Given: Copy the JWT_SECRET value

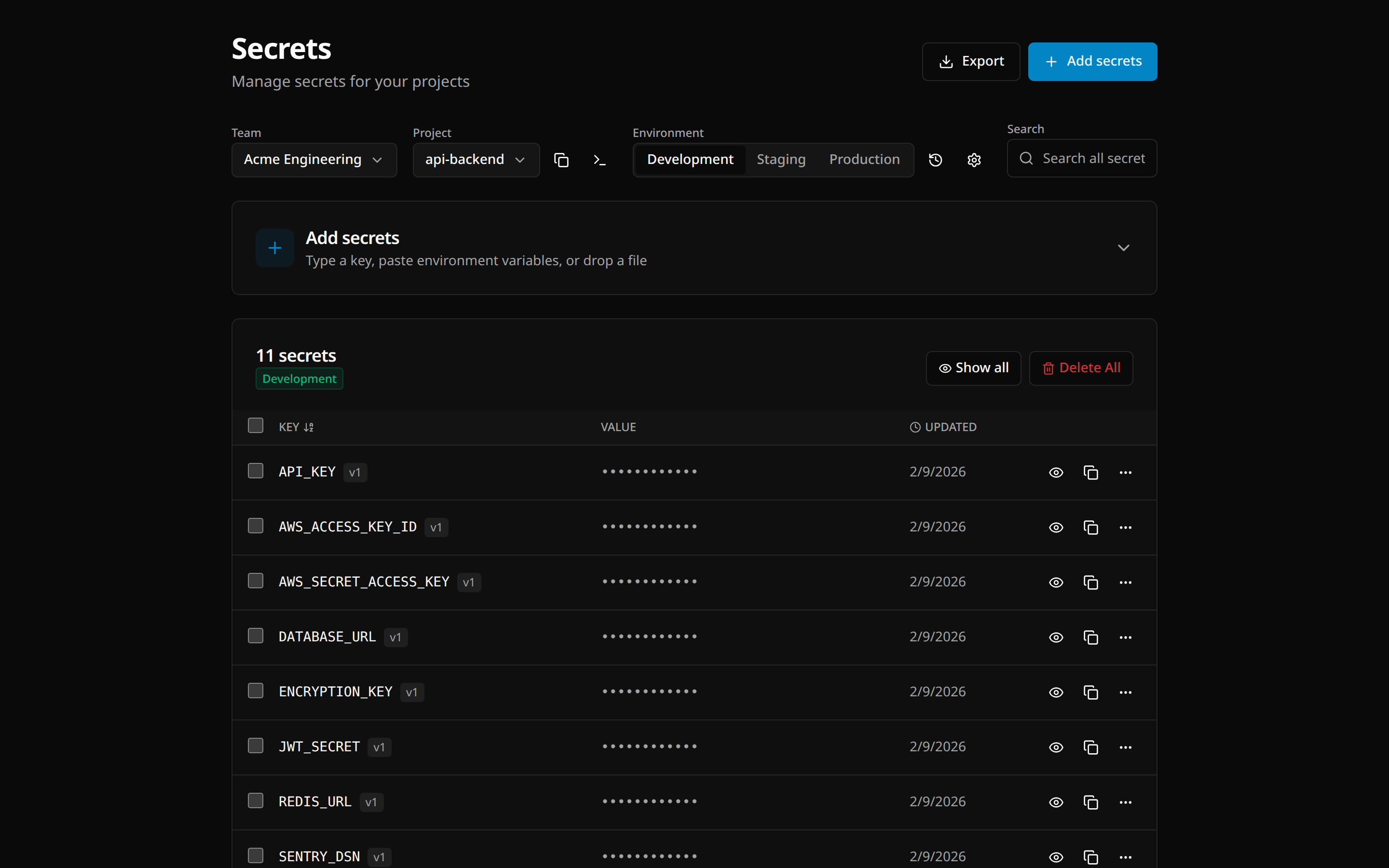Looking at the screenshot, I should tap(1090, 747).
